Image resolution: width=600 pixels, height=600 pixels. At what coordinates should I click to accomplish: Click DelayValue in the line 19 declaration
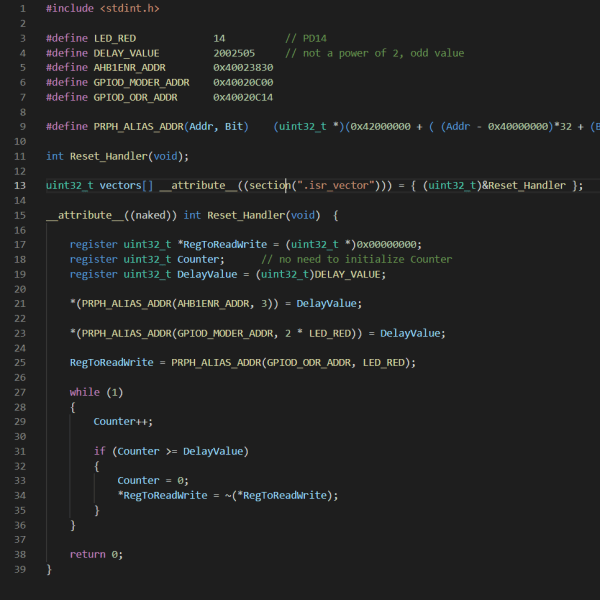click(207, 274)
